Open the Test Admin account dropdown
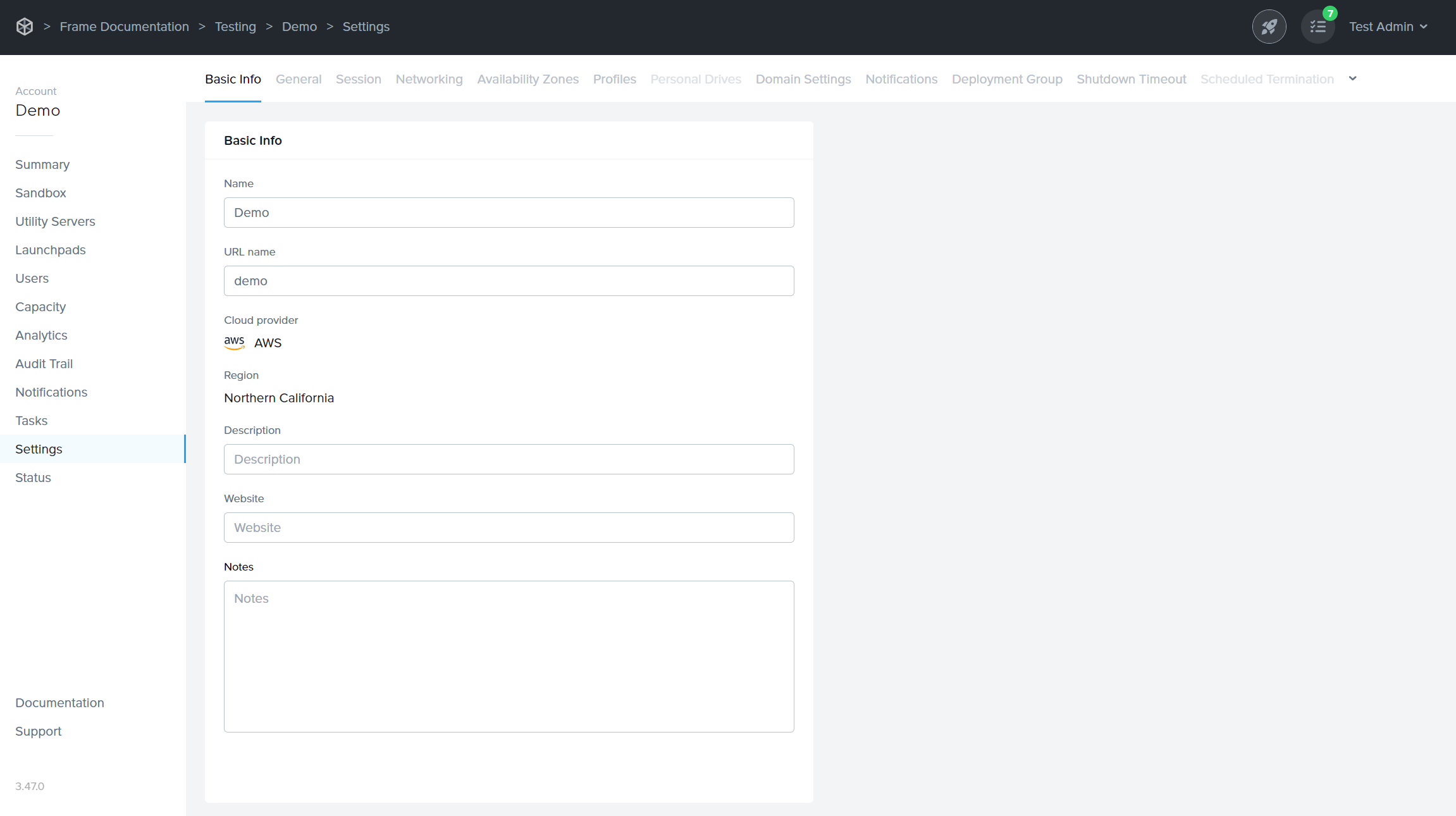This screenshot has height=816, width=1456. 1389,27
